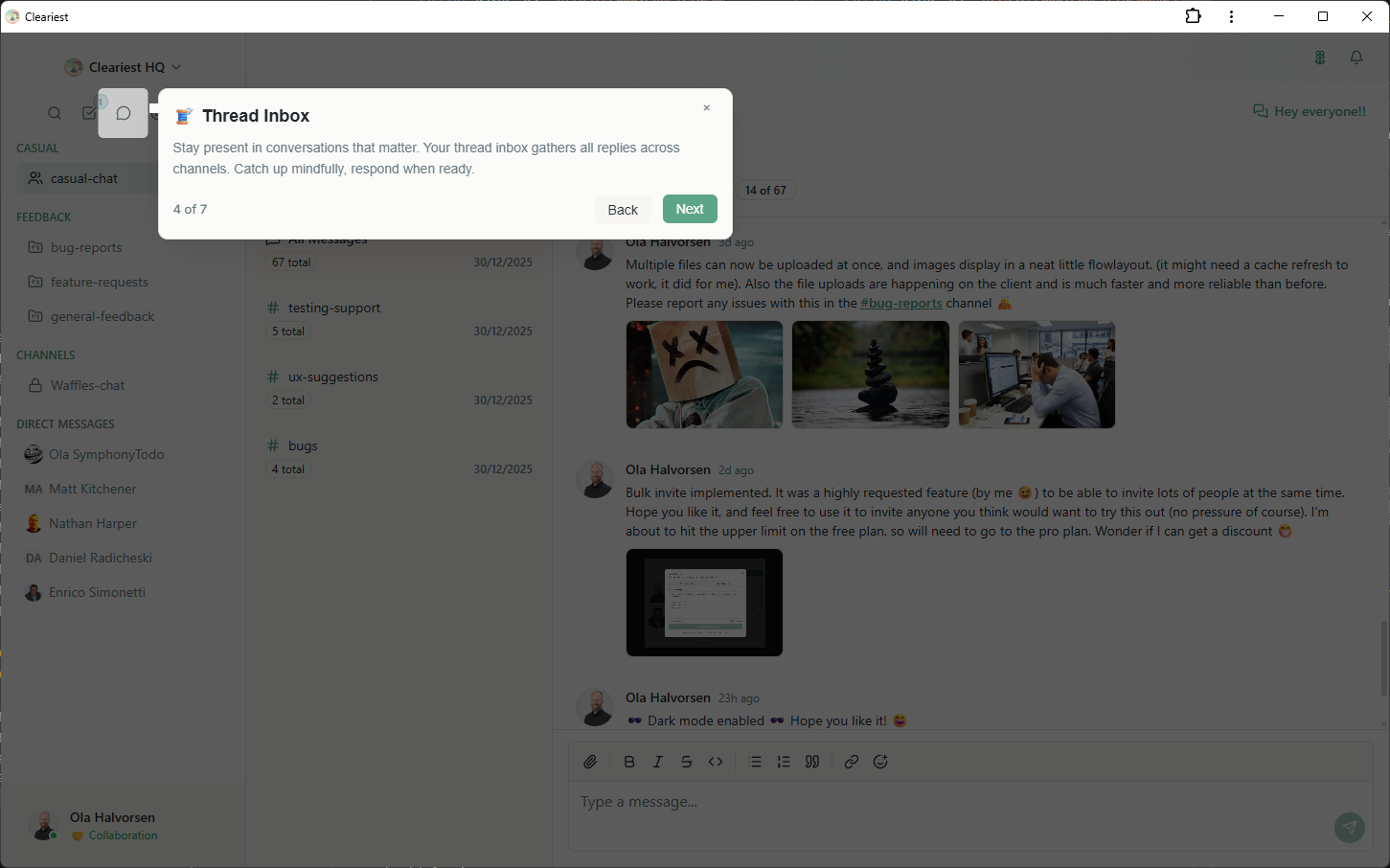Screen dimensions: 1390x868
Task: Toggle strikethrough formatting in composer
Action: click(687, 762)
